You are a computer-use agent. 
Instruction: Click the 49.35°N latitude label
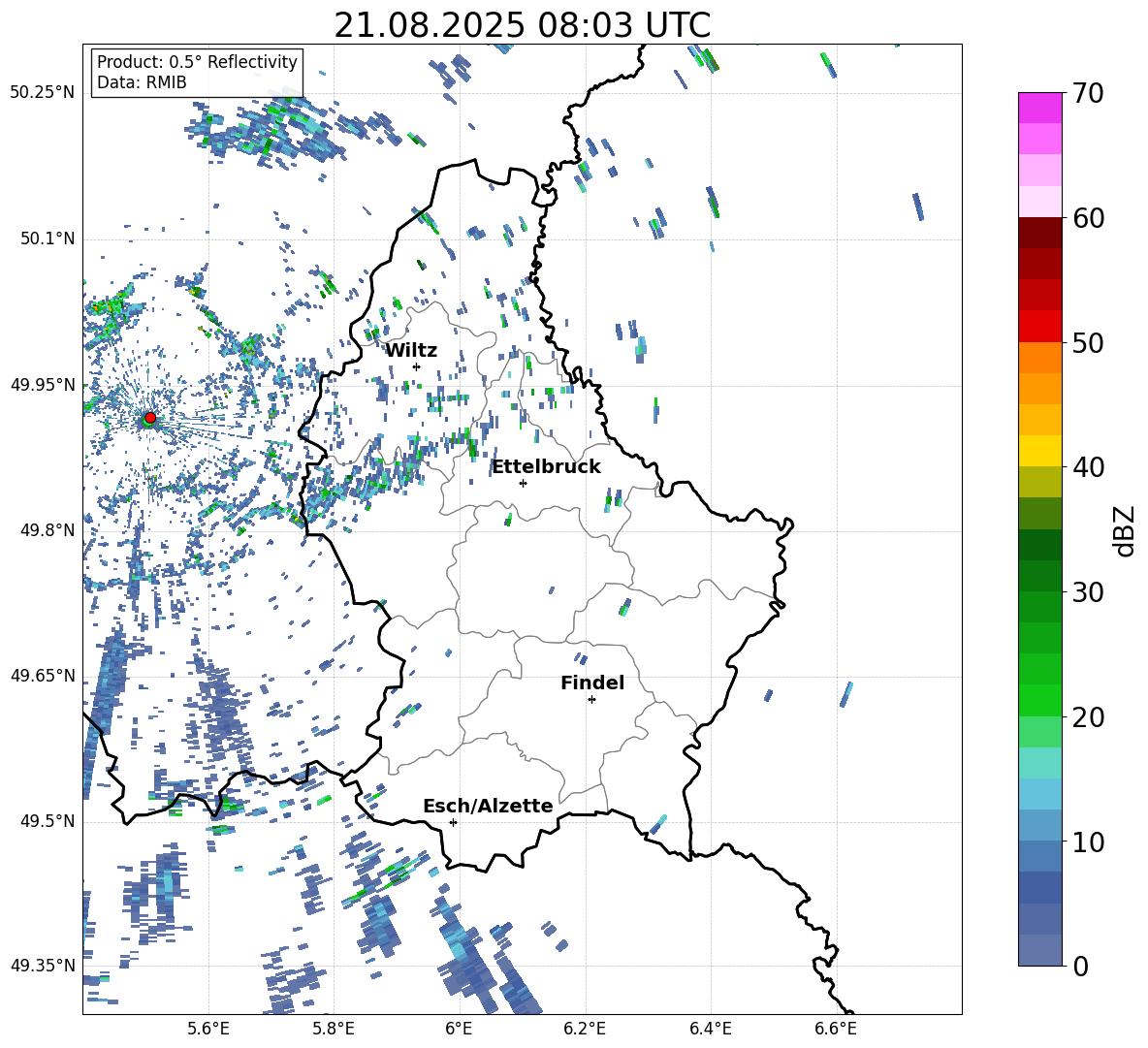pos(43,966)
